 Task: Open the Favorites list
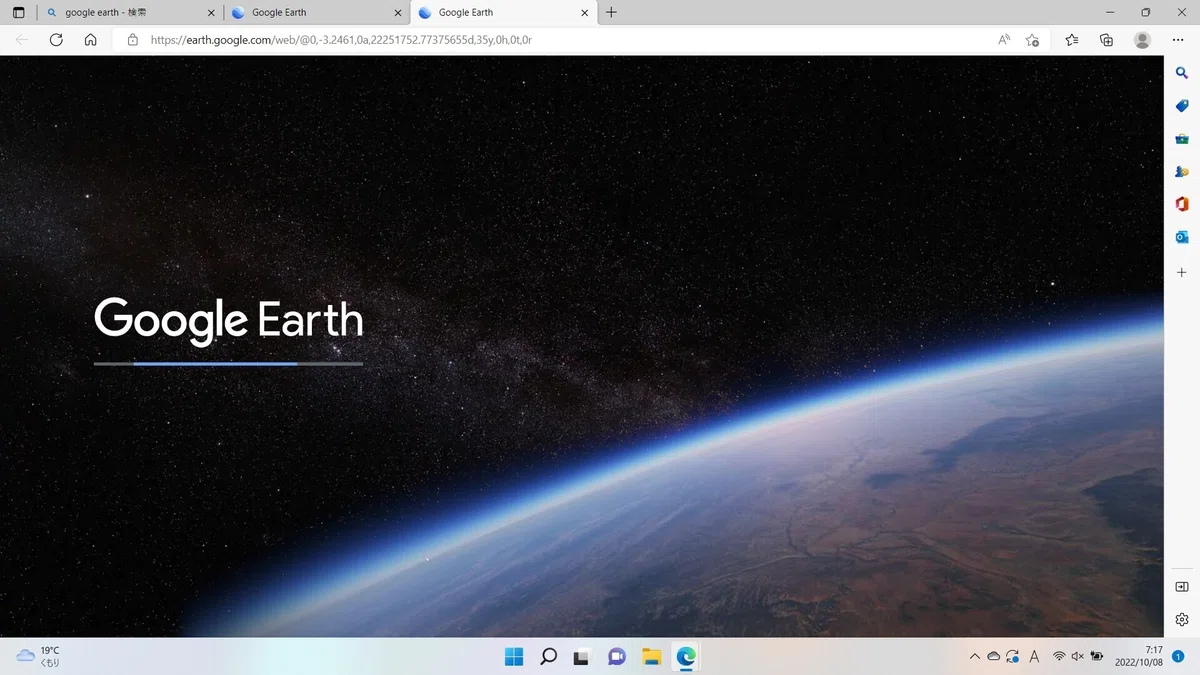(x=1072, y=40)
